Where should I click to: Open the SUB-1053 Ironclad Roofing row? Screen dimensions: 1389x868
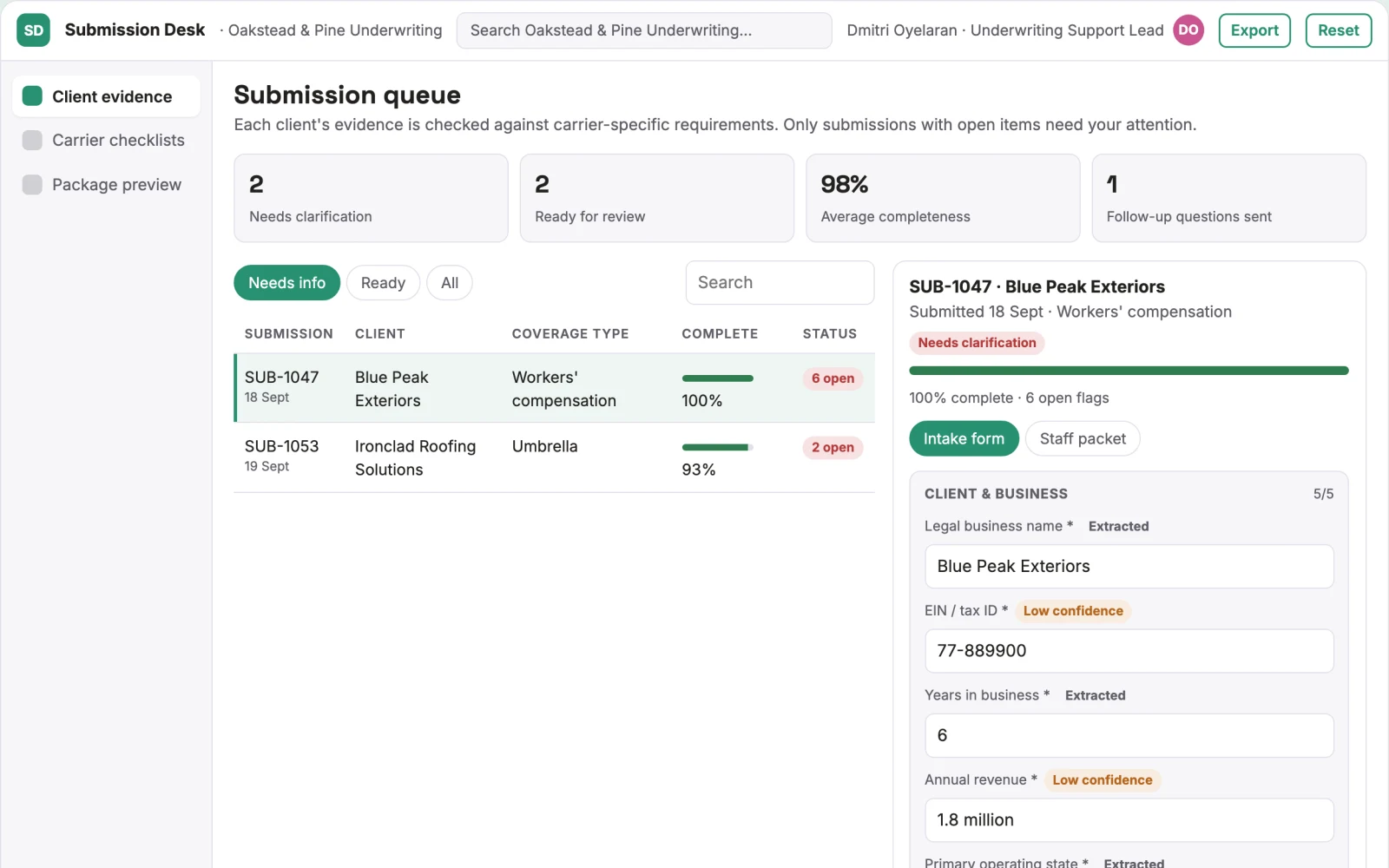click(554, 458)
